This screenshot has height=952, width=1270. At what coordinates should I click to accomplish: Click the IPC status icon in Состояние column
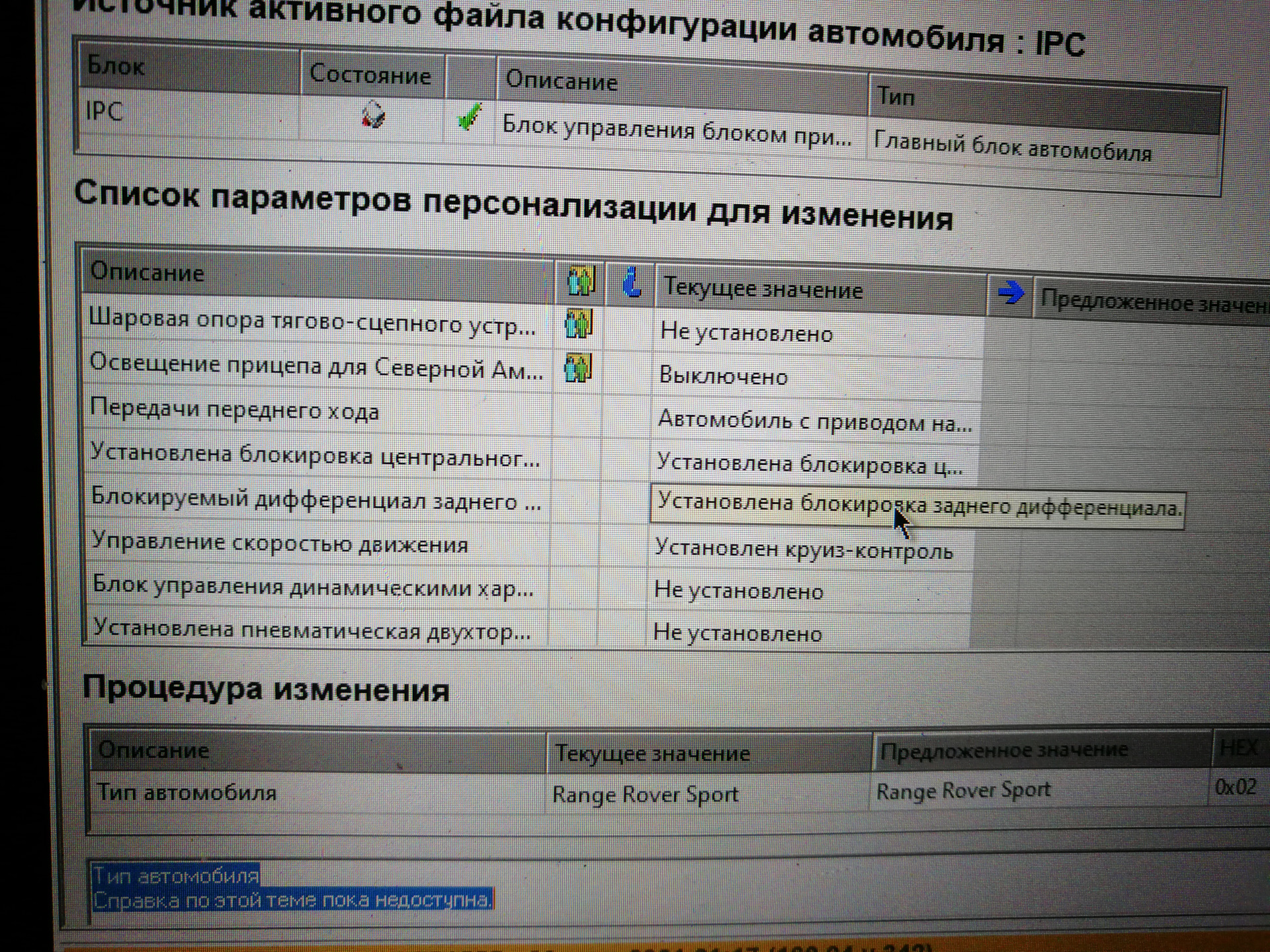373,116
